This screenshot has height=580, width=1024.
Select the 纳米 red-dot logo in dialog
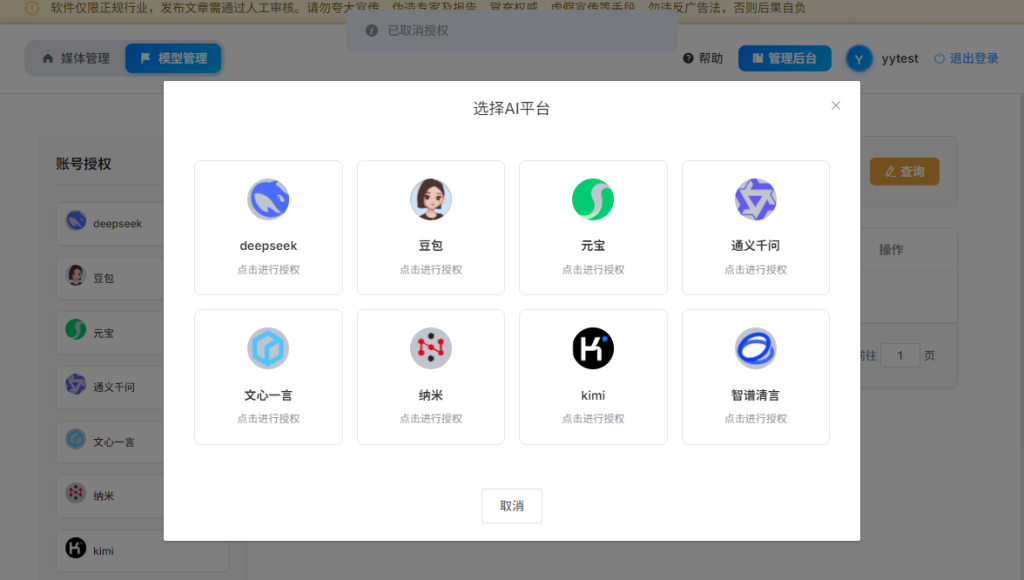430,348
